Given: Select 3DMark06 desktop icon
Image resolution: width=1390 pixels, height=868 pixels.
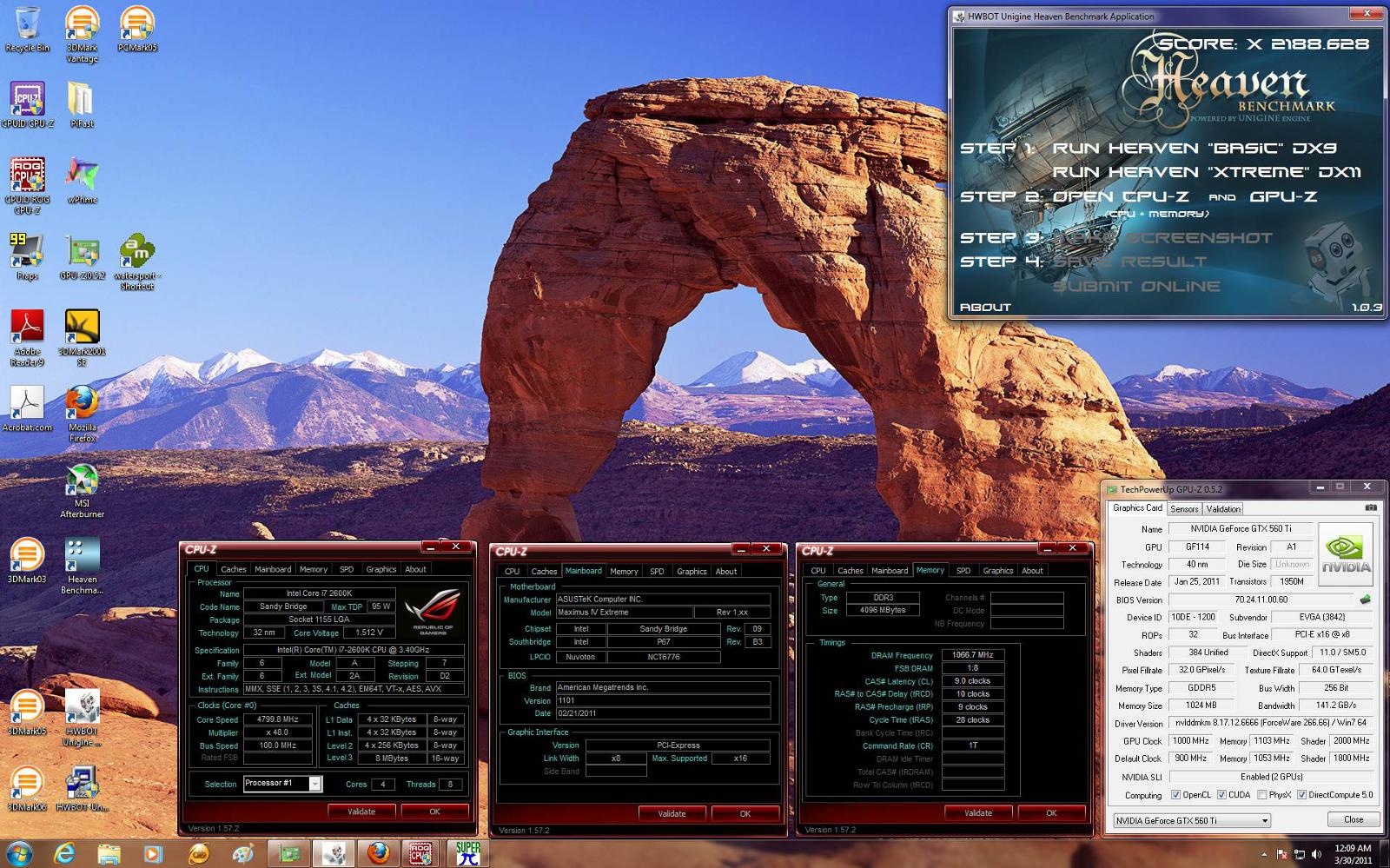Looking at the screenshot, I should point(27,788).
